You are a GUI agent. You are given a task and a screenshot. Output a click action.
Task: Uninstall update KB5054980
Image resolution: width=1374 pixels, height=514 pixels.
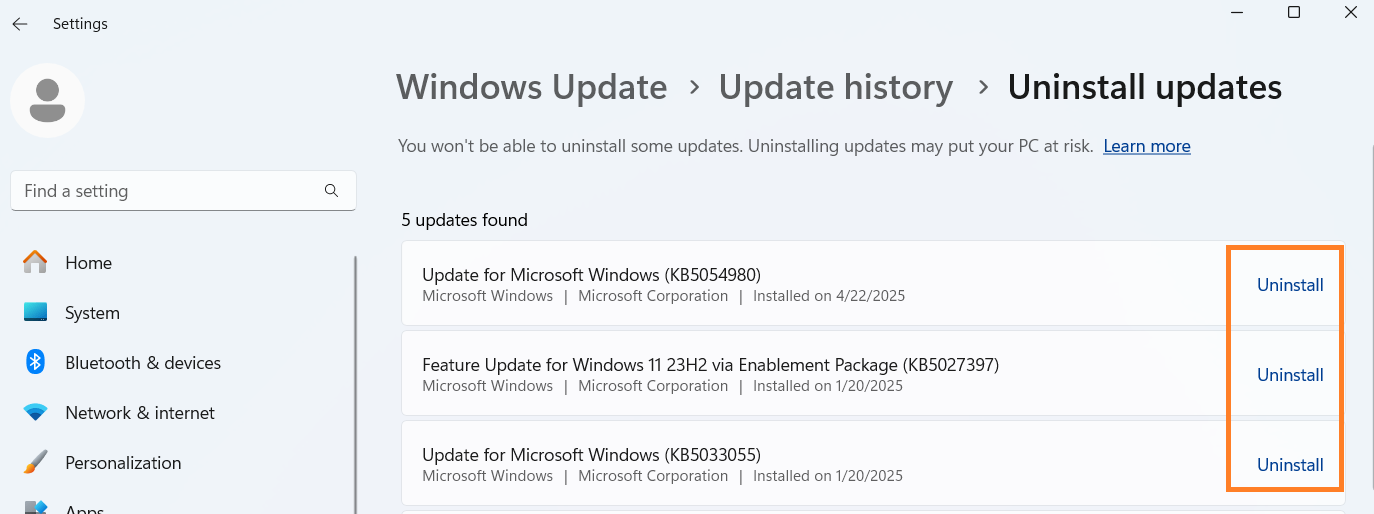click(x=1289, y=285)
